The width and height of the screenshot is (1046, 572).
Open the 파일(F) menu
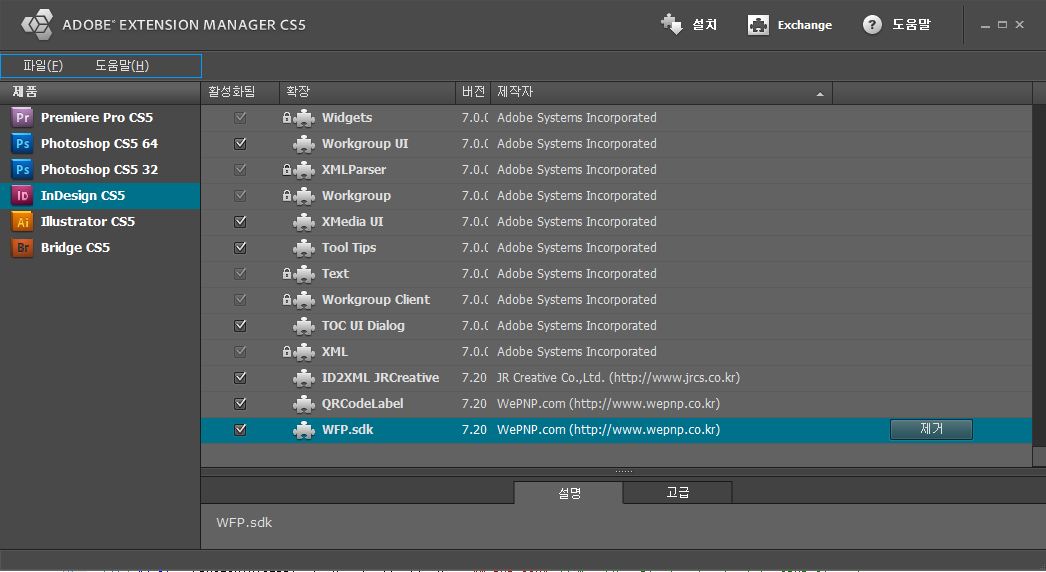(43, 65)
